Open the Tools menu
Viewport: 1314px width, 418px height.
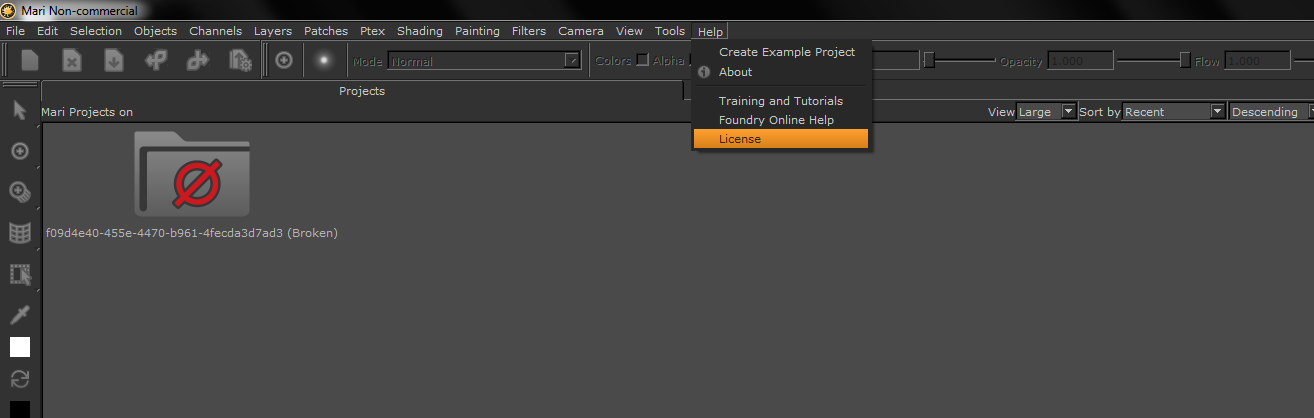tap(670, 31)
